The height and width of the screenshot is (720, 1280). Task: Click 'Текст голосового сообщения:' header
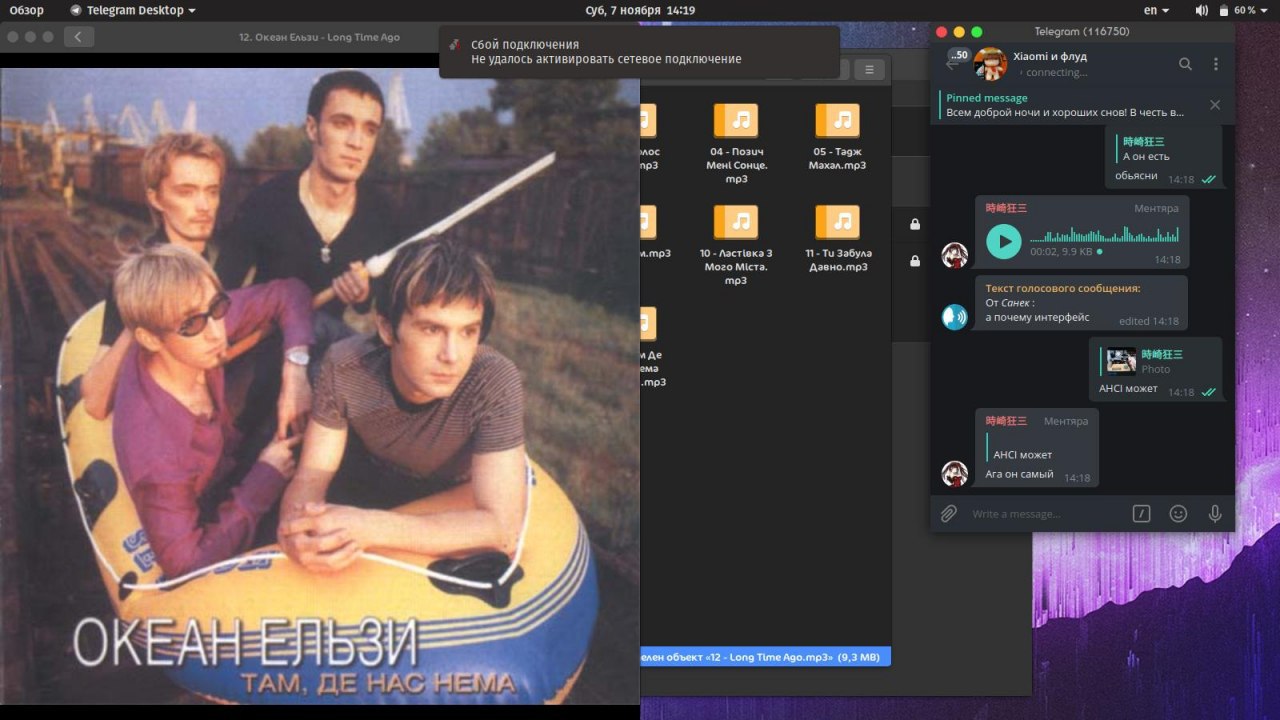point(1063,288)
